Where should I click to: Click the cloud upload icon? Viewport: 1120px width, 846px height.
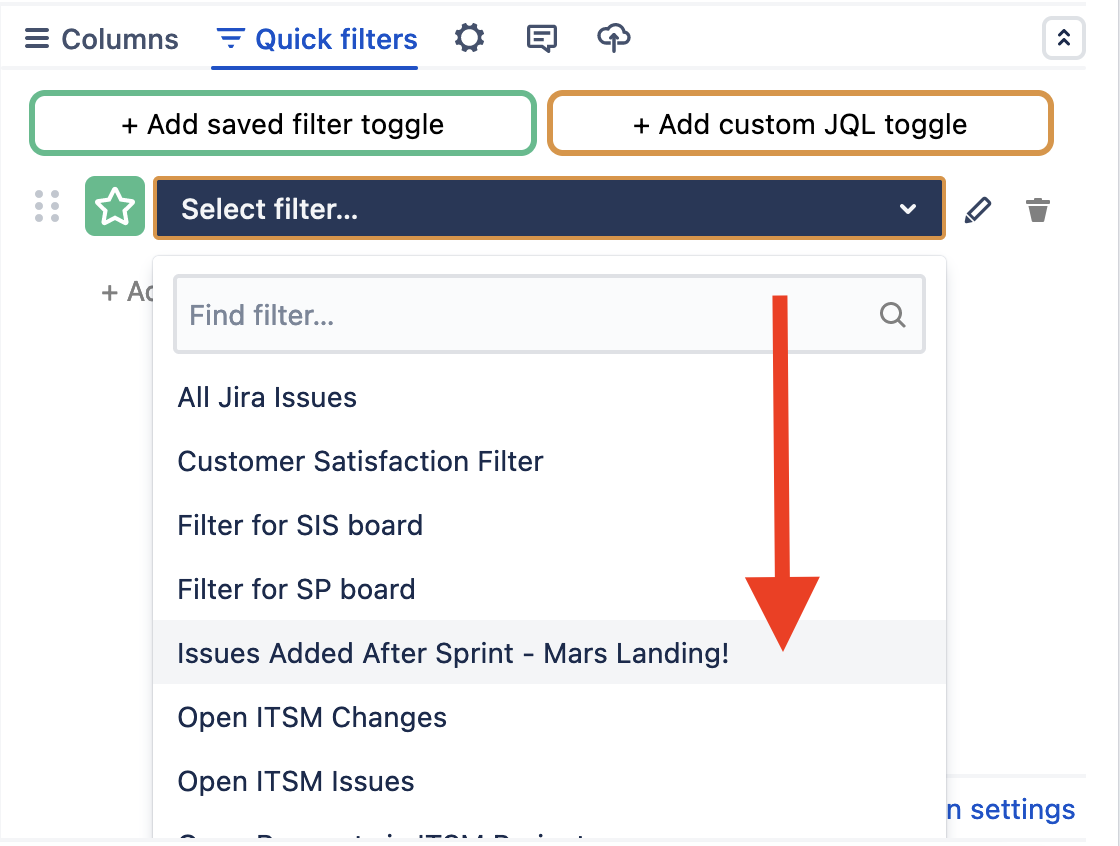613,39
